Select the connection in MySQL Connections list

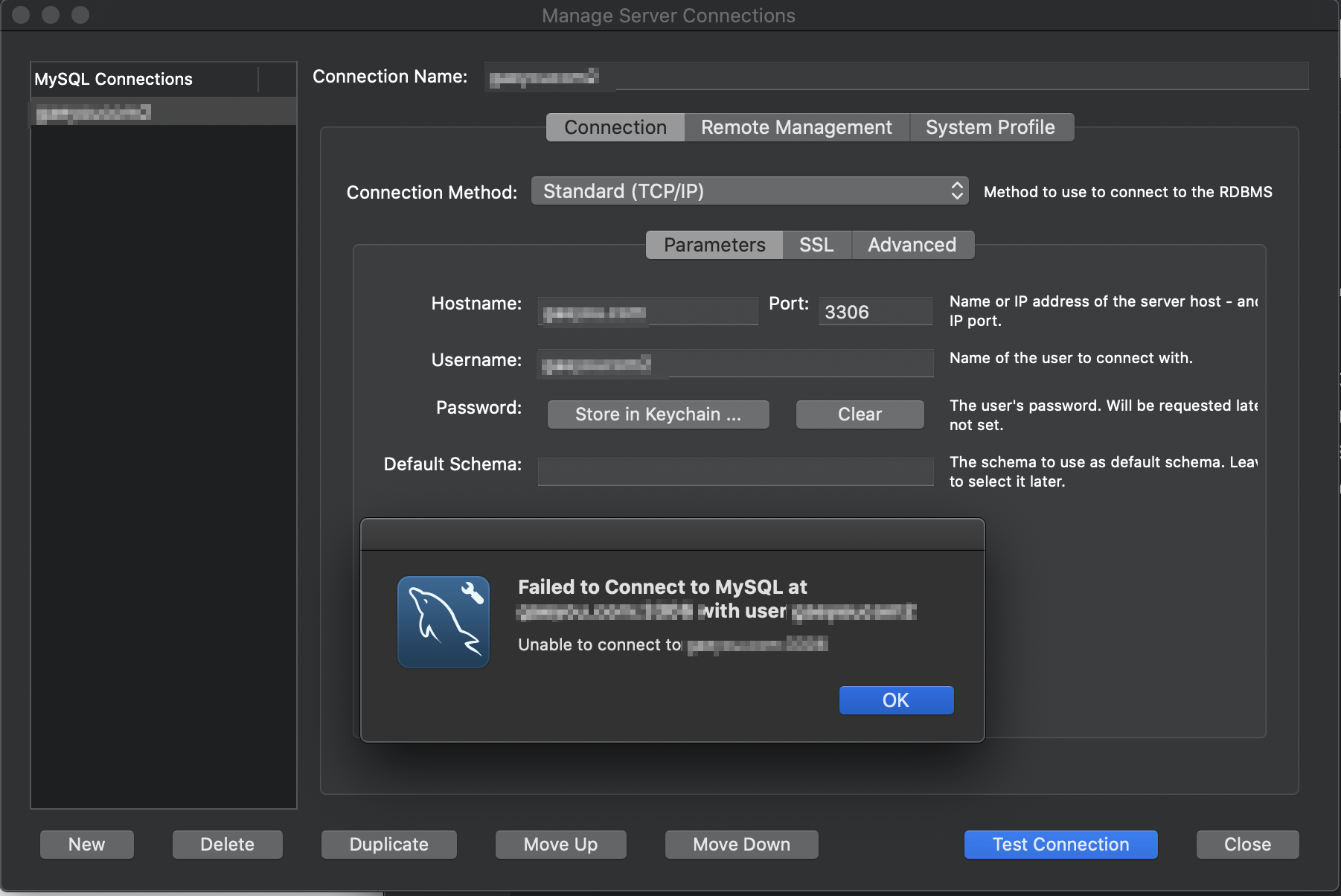click(x=164, y=112)
